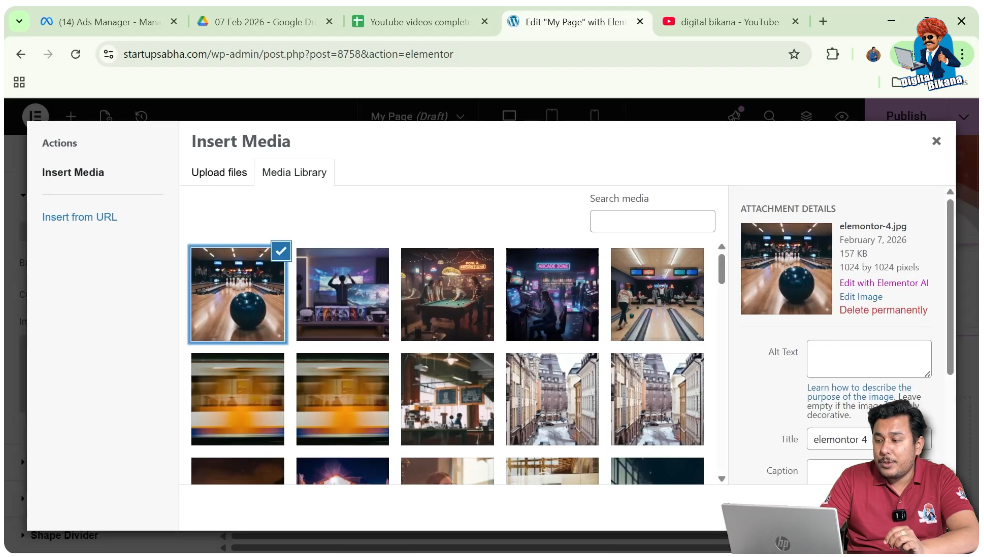Screen dimensions: 984x557
Task: Click the Edit with Elementor AI link
Action: coord(883,283)
